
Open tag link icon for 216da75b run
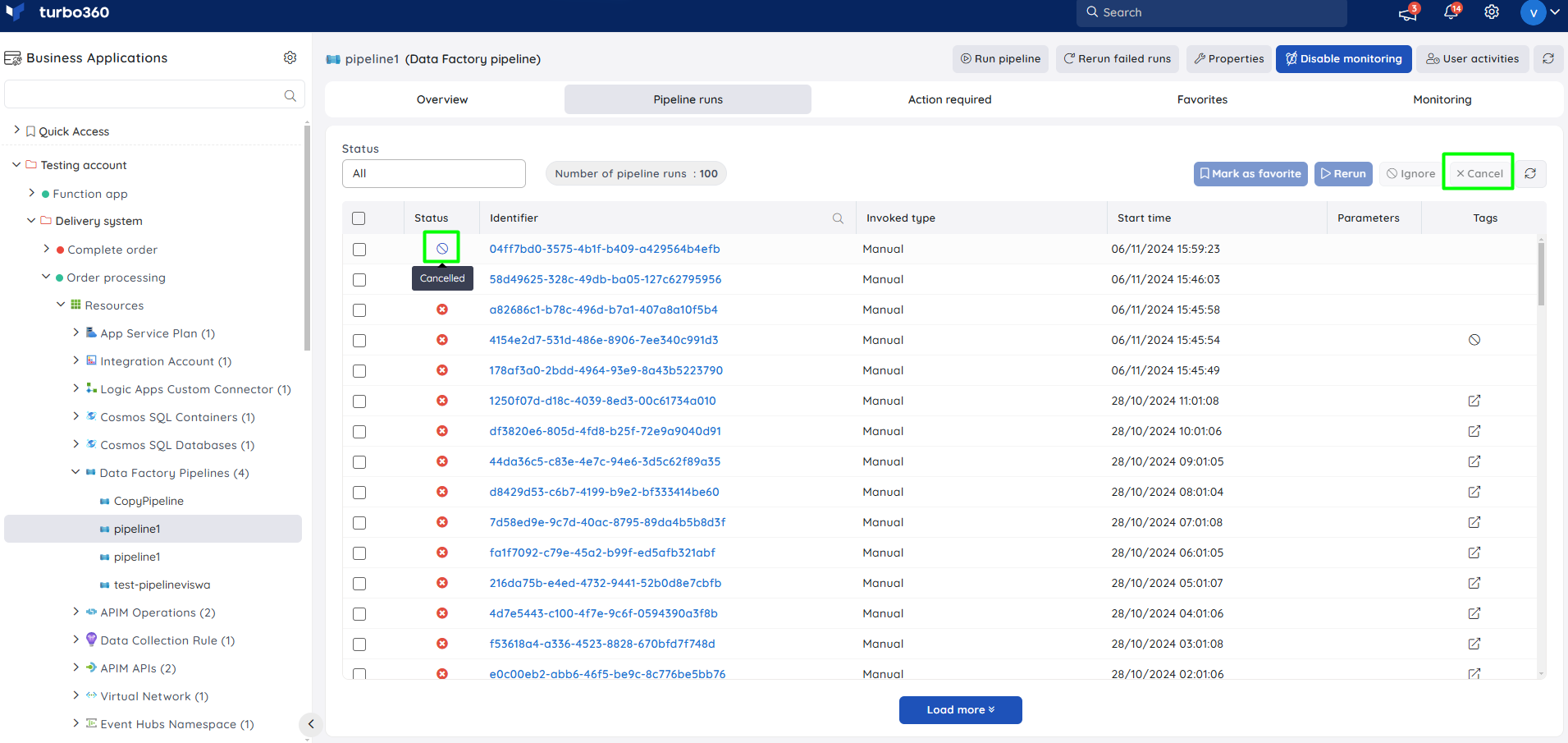click(x=1474, y=583)
